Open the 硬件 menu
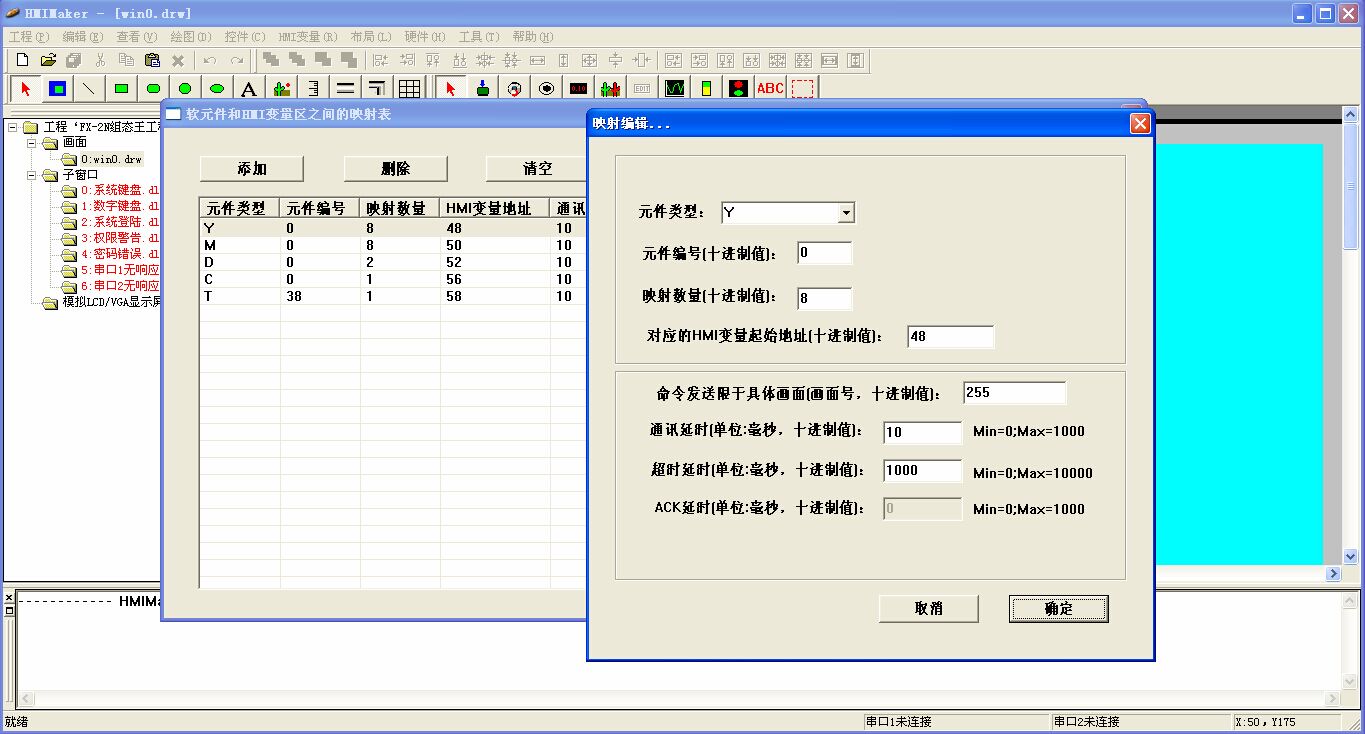The width and height of the screenshot is (1365, 734). (424, 37)
